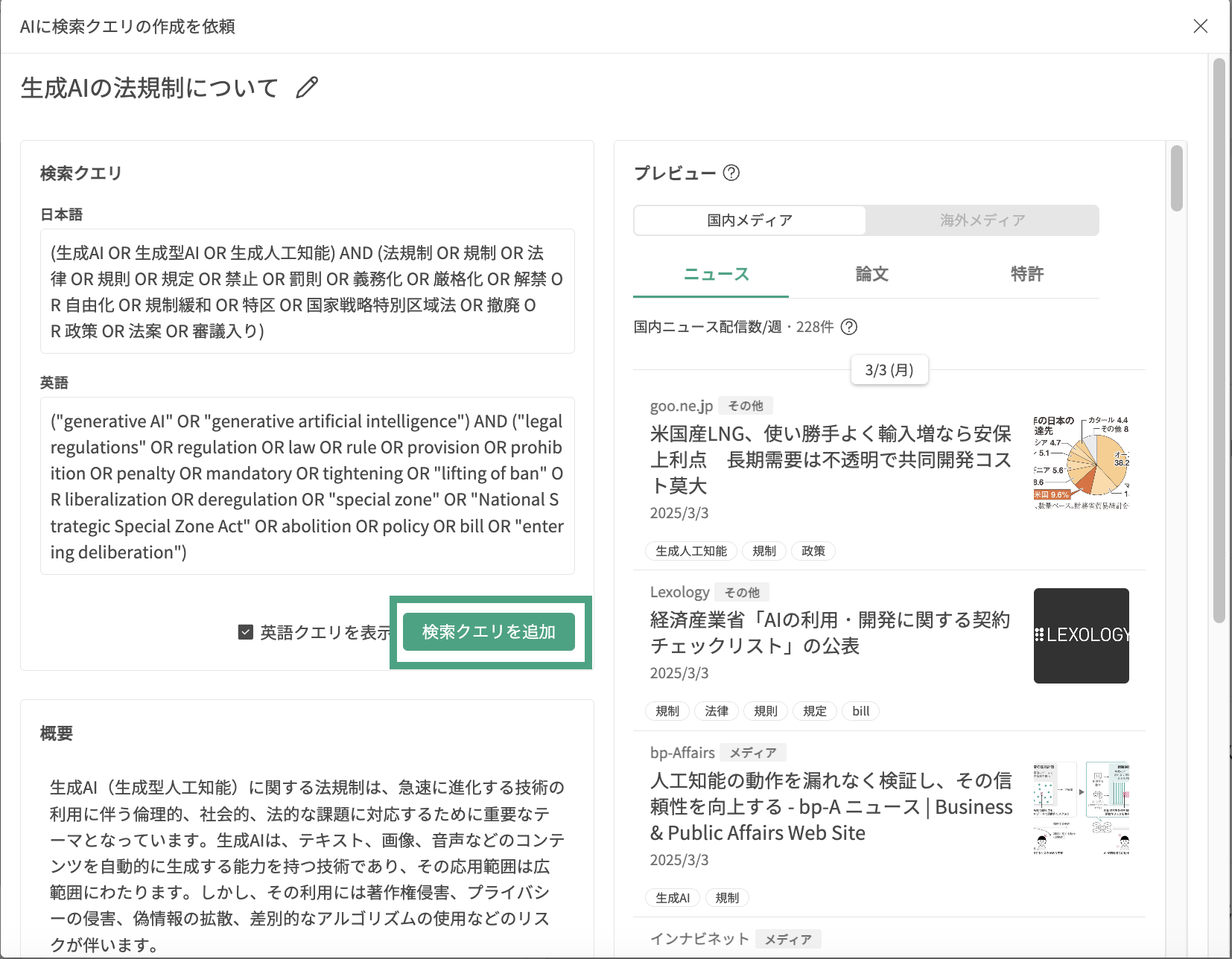Select the 国内メディア toggle
The width and height of the screenshot is (1232, 959).
(x=749, y=220)
